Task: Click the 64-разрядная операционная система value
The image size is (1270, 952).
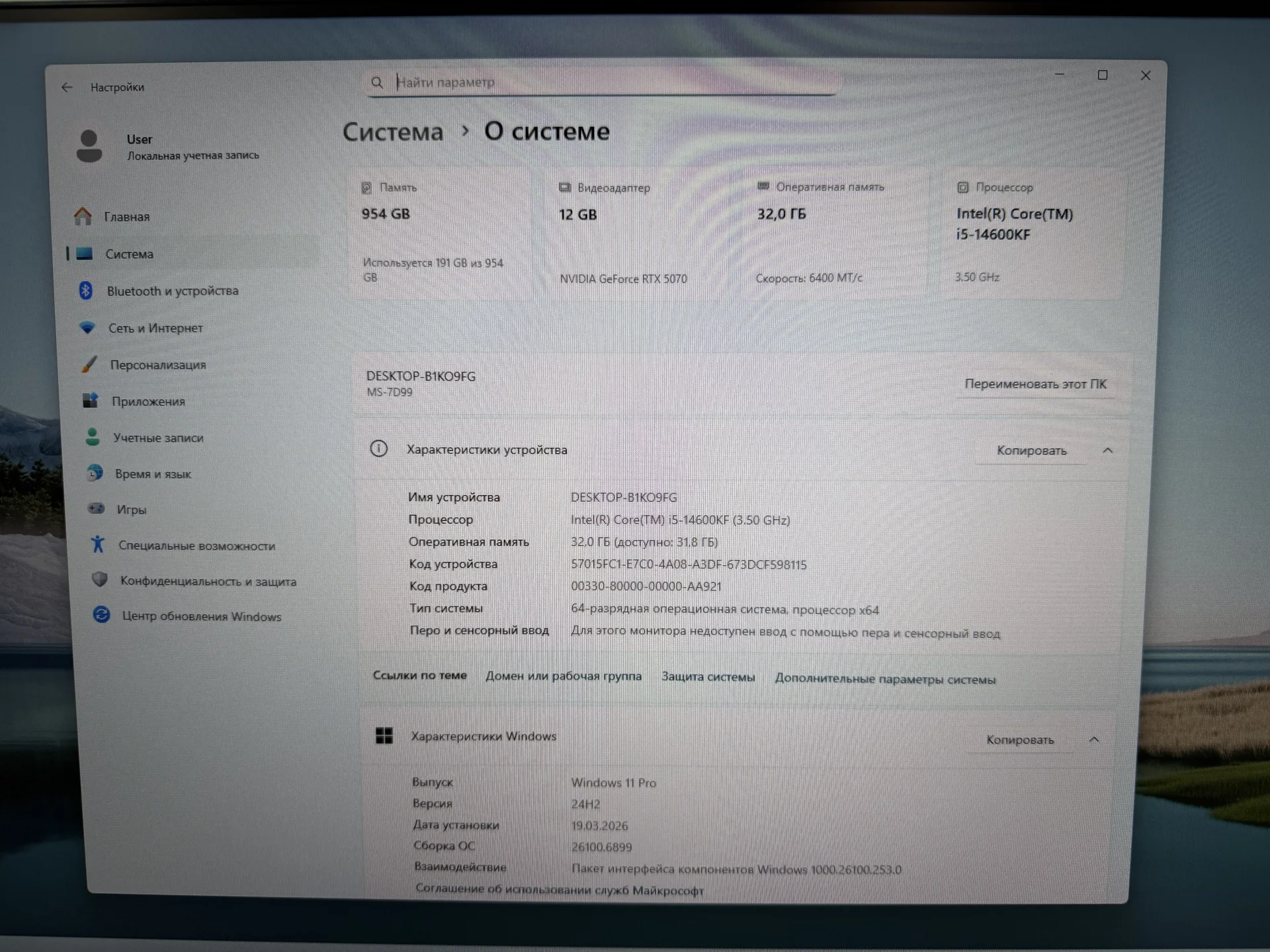Action: point(725,610)
